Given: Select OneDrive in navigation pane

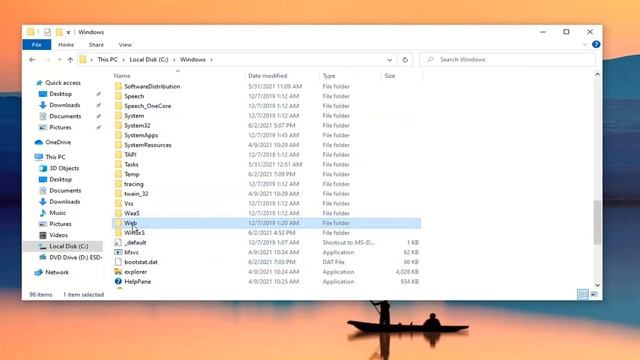Looking at the screenshot, I should (x=58, y=142).
